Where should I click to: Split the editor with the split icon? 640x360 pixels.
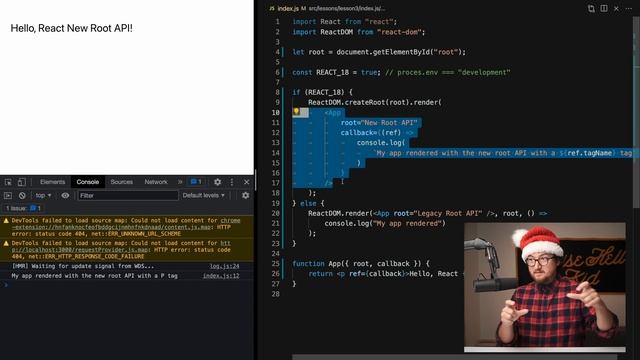tap(604, 8)
